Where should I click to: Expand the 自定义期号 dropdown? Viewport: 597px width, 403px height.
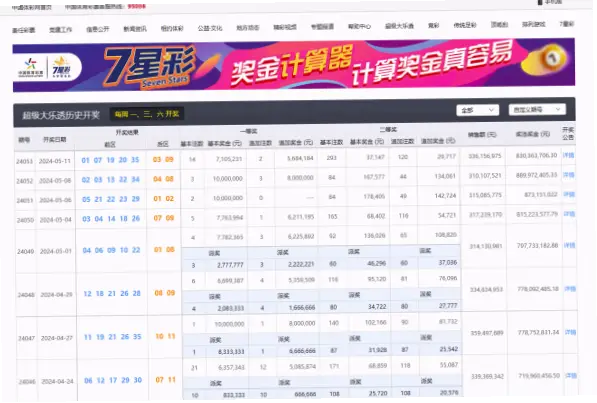pos(537,110)
